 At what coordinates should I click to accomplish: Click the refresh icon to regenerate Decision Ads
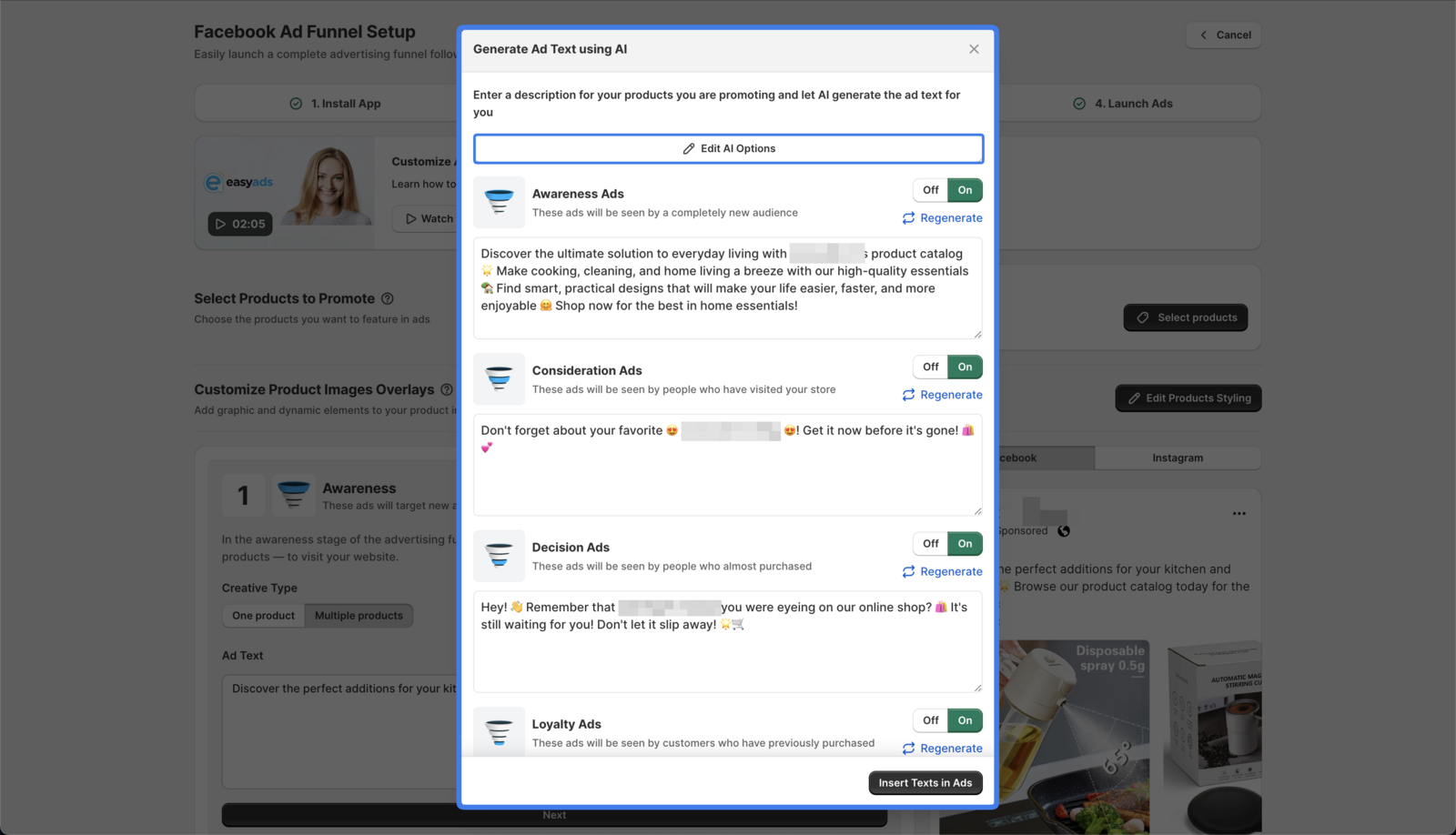pyautogui.click(x=907, y=571)
